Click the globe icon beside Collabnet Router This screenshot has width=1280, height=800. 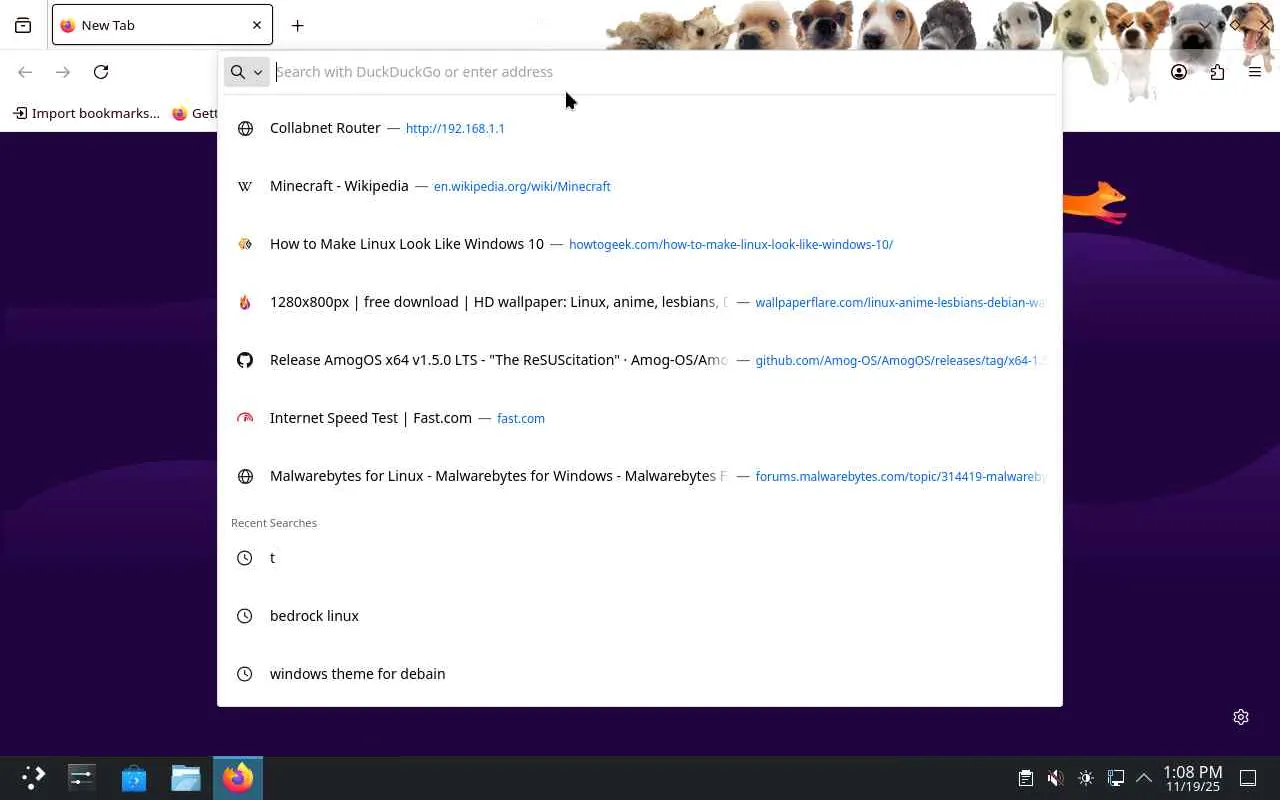pyautogui.click(x=245, y=128)
